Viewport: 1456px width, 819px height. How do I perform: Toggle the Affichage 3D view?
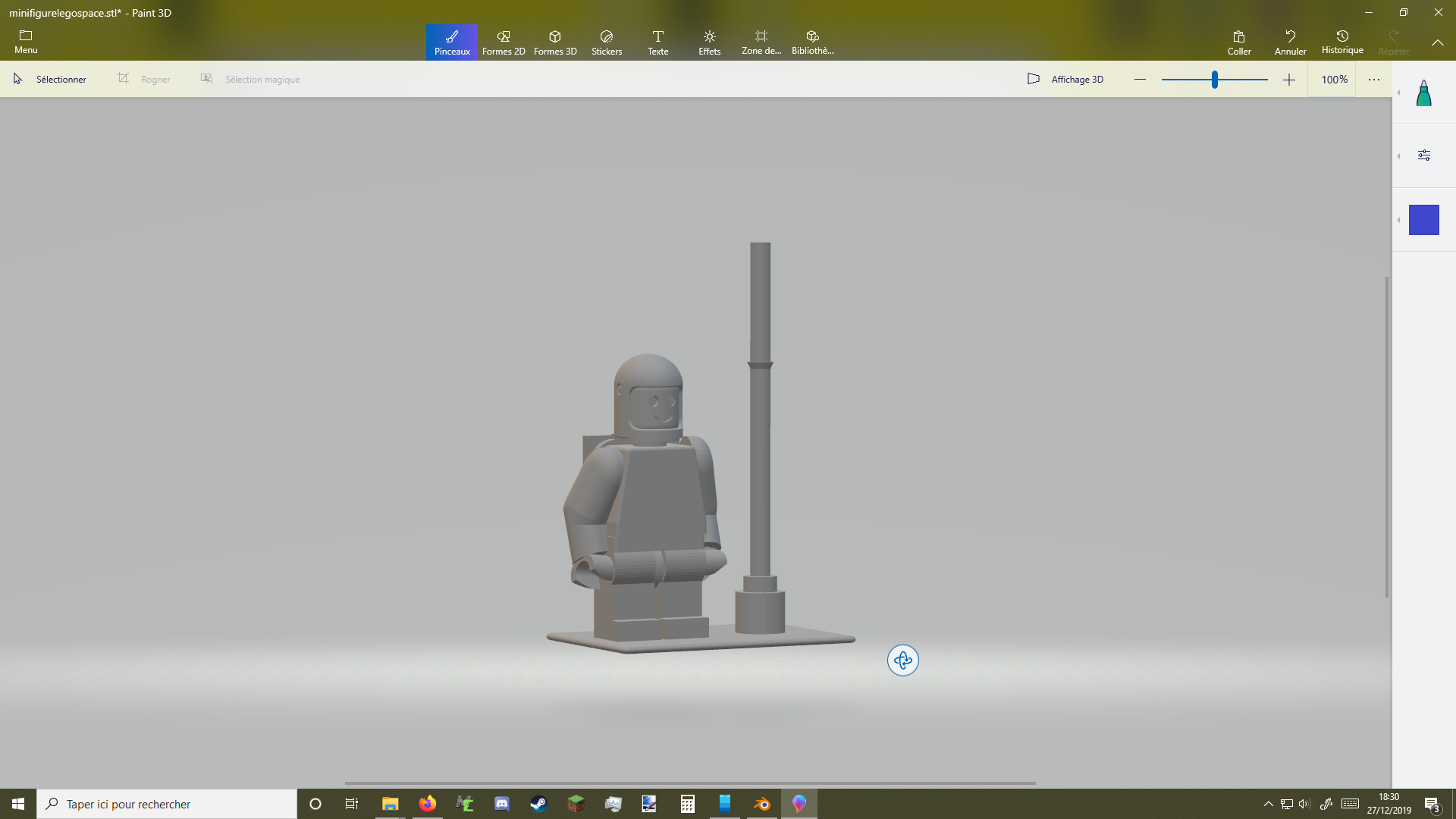pos(1065,79)
